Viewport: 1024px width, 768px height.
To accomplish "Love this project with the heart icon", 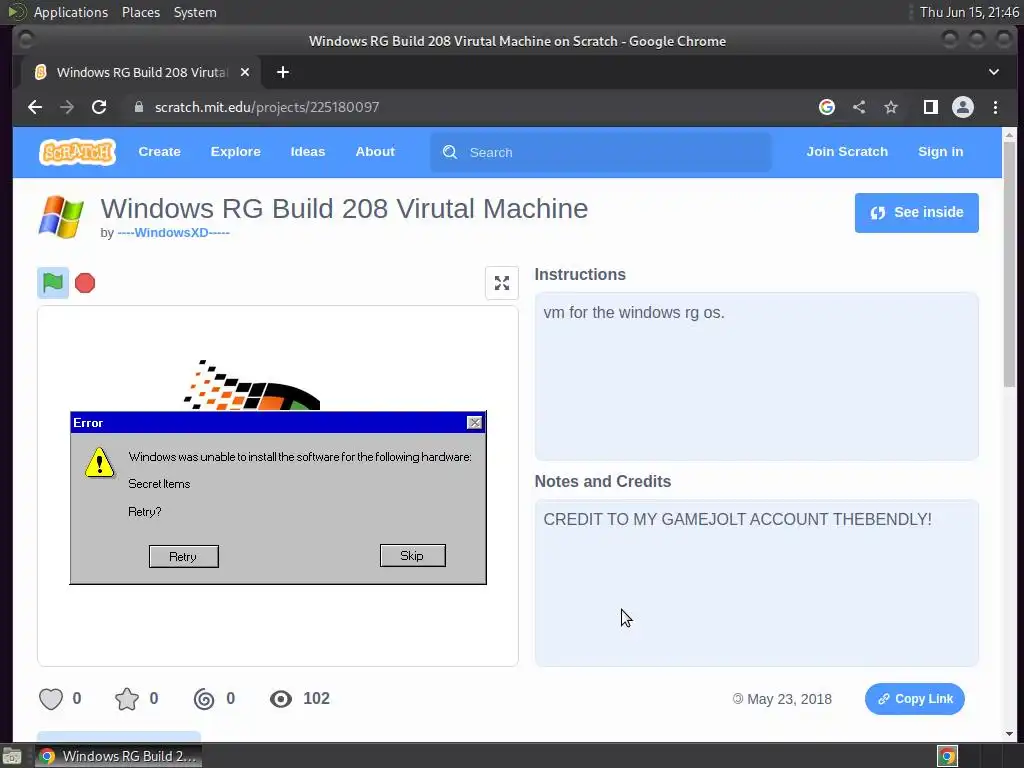I will click(x=51, y=699).
